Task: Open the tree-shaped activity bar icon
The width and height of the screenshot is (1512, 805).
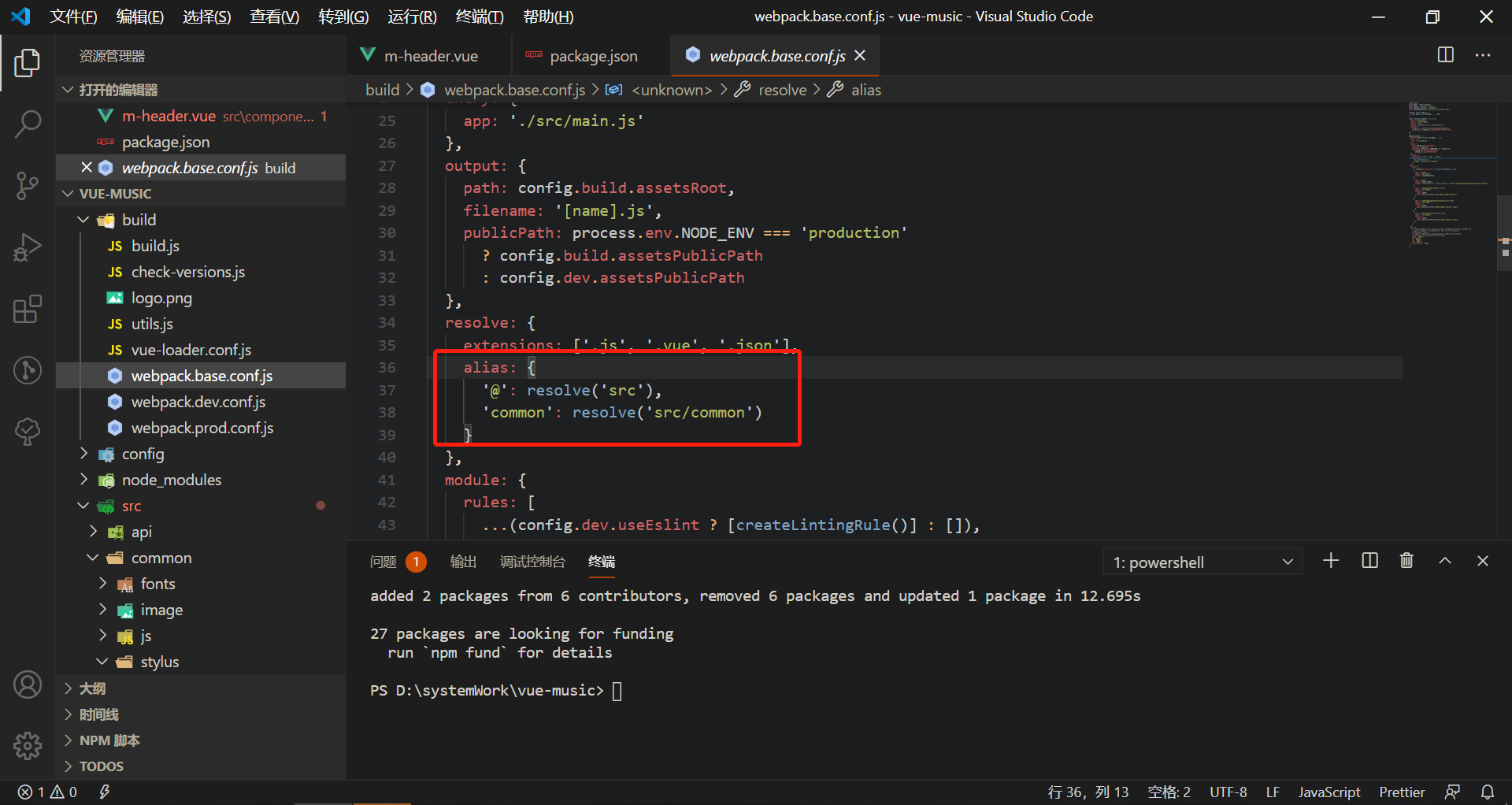Action: click(x=28, y=432)
